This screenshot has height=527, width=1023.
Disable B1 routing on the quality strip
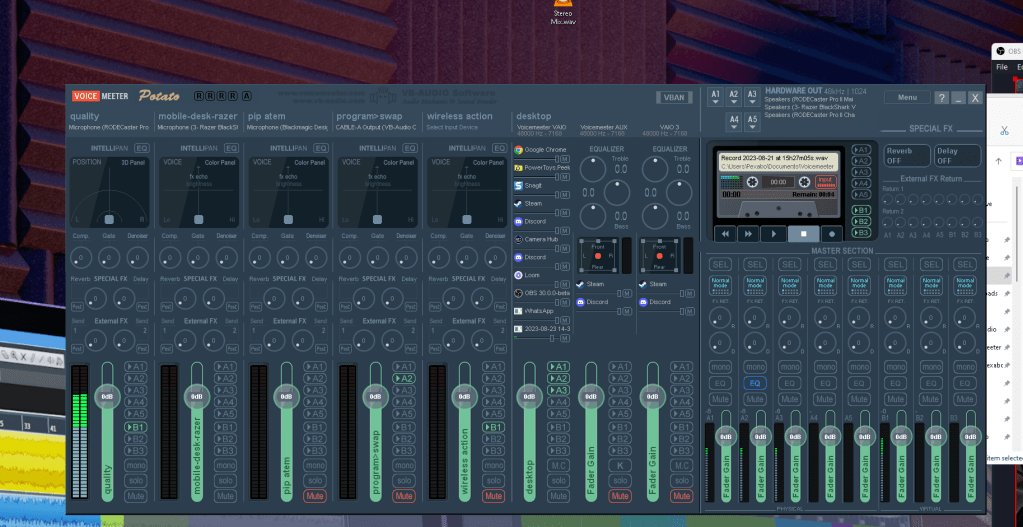click(135, 427)
